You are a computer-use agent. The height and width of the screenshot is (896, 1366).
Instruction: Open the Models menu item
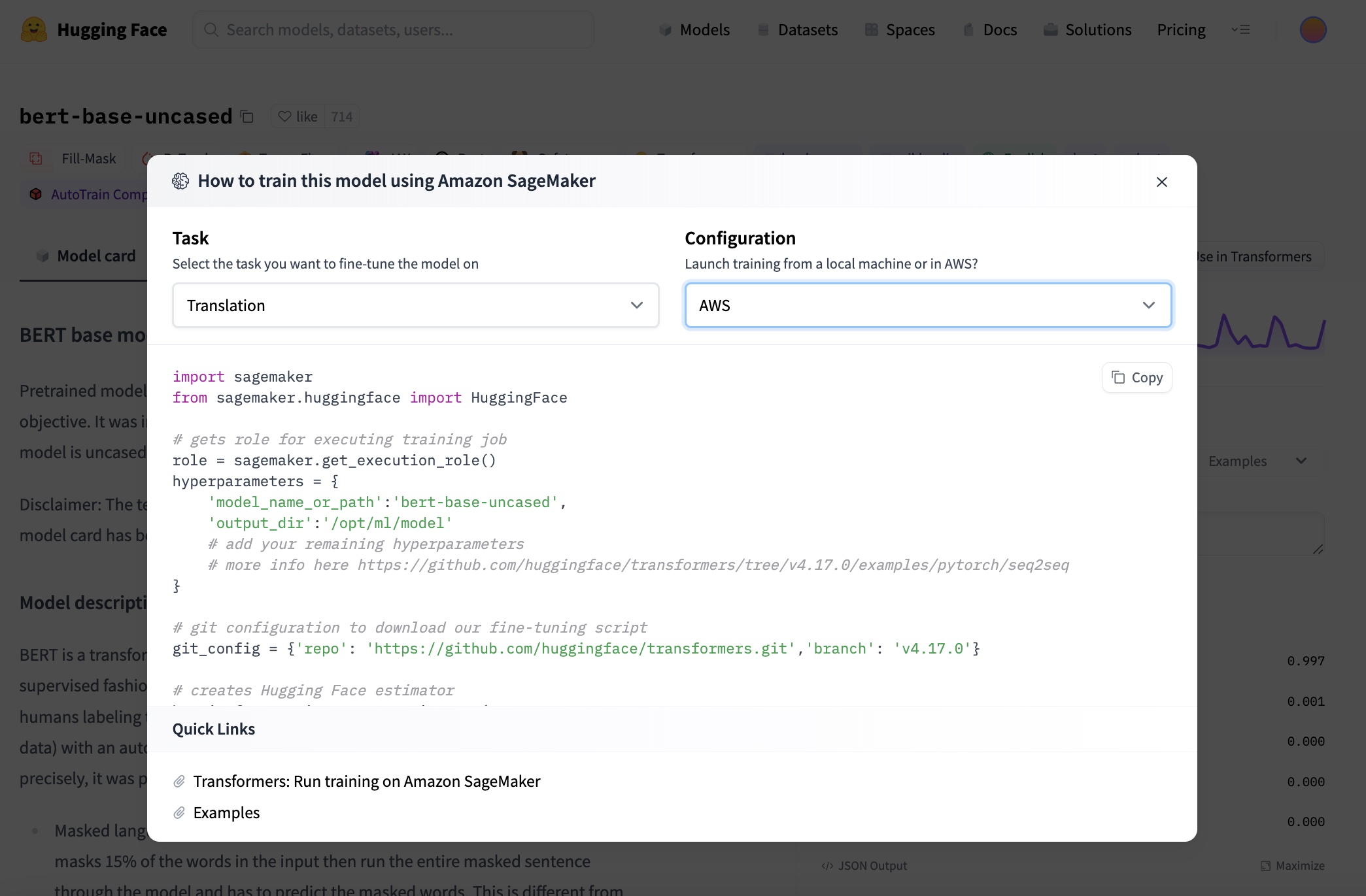(x=694, y=30)
